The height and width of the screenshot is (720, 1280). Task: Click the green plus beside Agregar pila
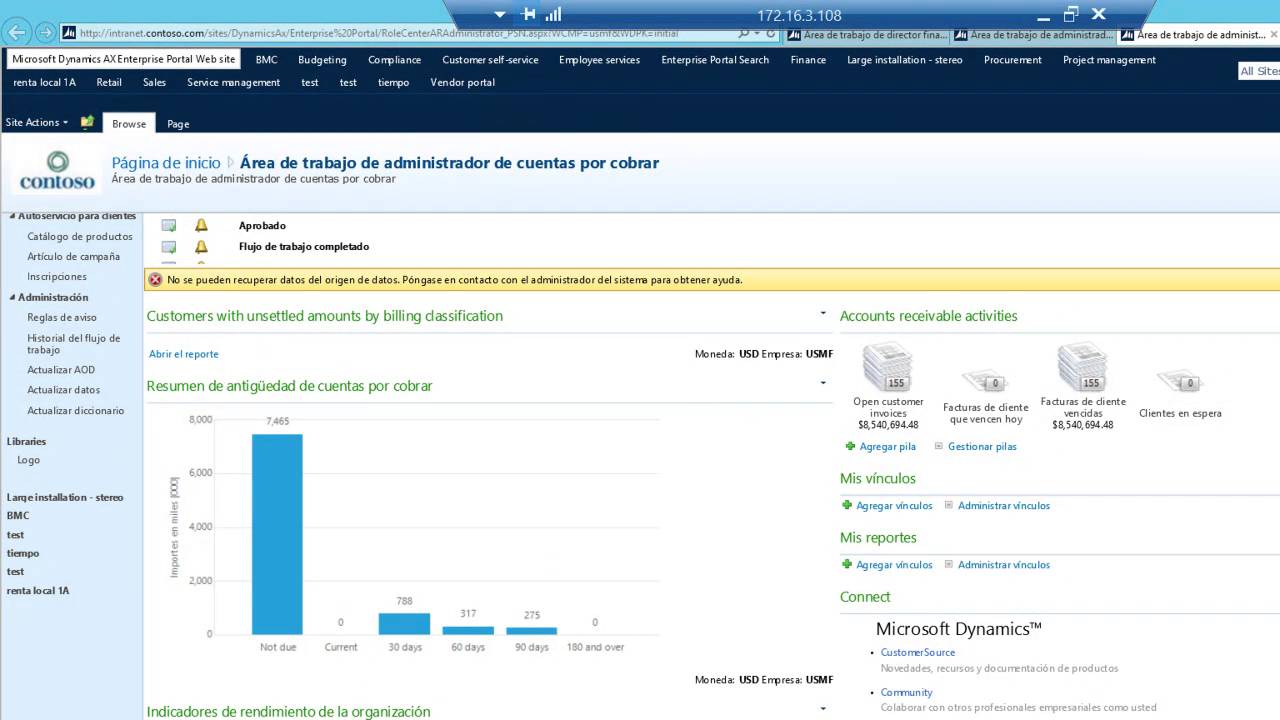point(850,446)
